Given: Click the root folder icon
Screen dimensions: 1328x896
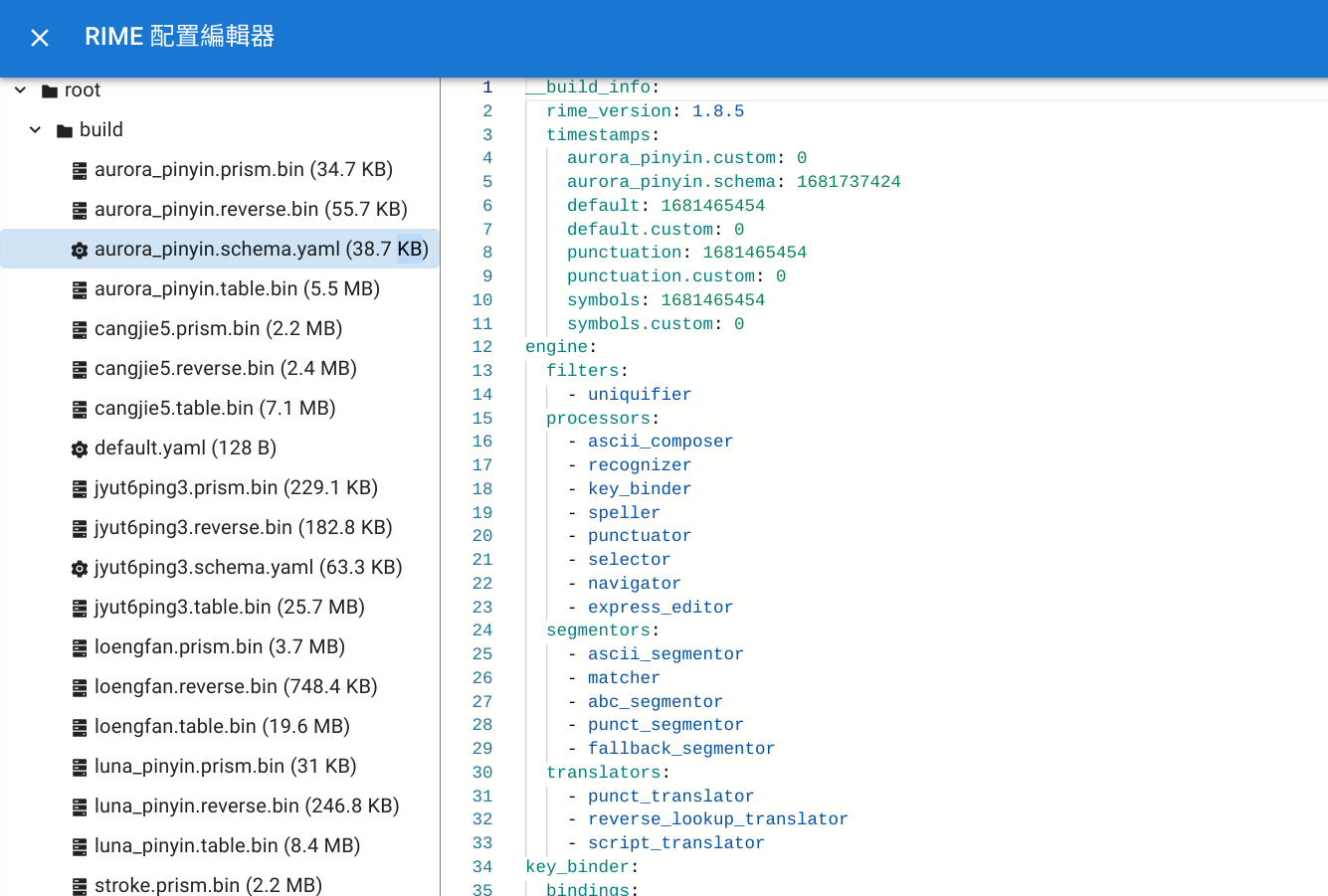Looking at the screenshot, I should pyautogui.click(x=49, y=91).
